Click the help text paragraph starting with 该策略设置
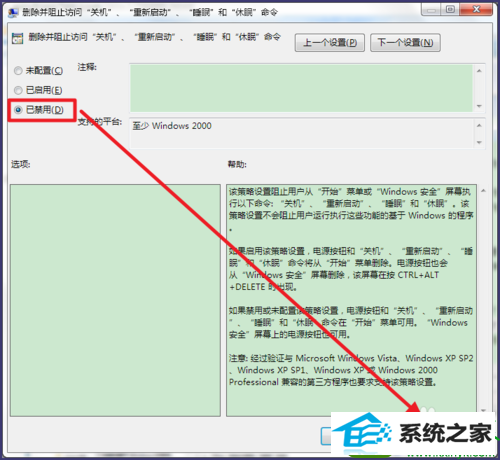This screenshot has width=500, height=460. [x=351, y=209]
